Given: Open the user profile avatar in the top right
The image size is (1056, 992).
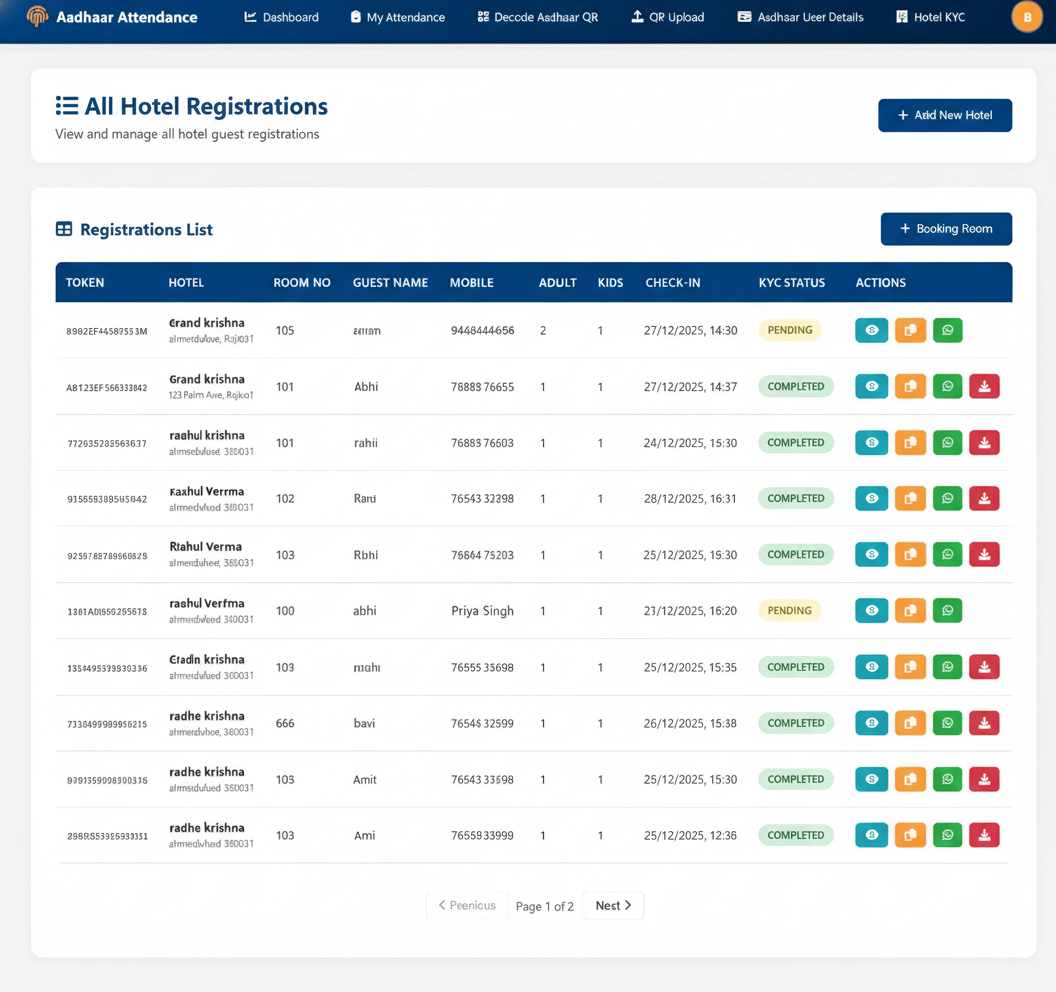Looking at the screenshot, I should [1027, 17].
